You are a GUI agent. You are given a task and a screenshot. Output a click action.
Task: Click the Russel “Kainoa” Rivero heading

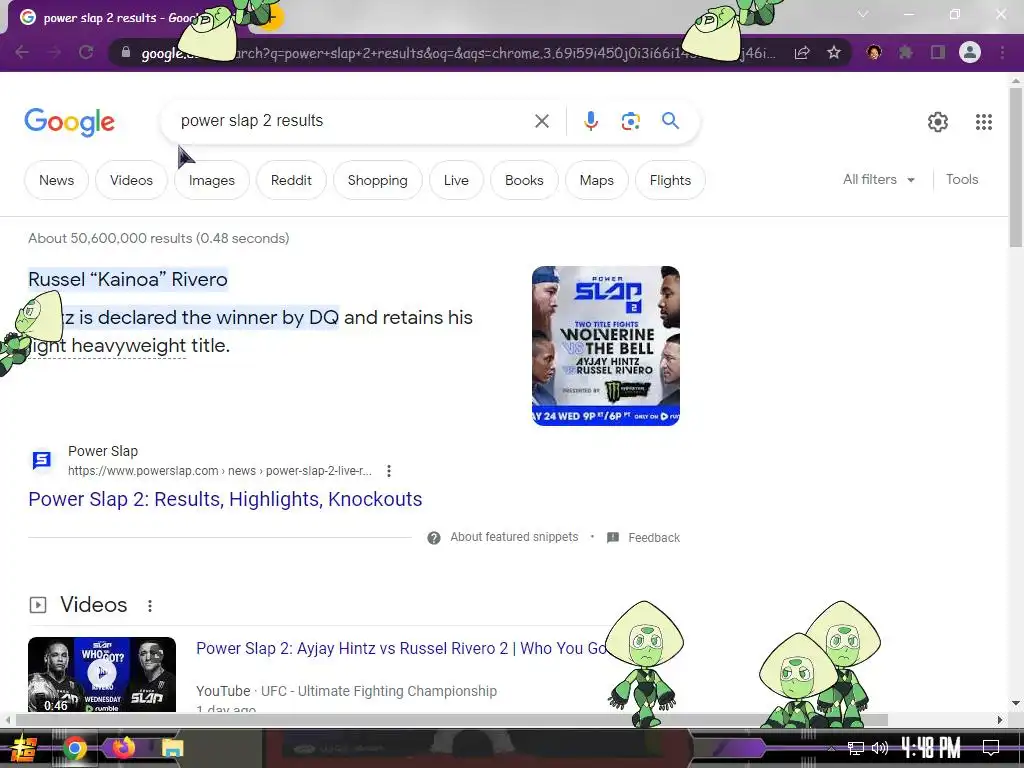pyautogui.click(x=128, y=279)
